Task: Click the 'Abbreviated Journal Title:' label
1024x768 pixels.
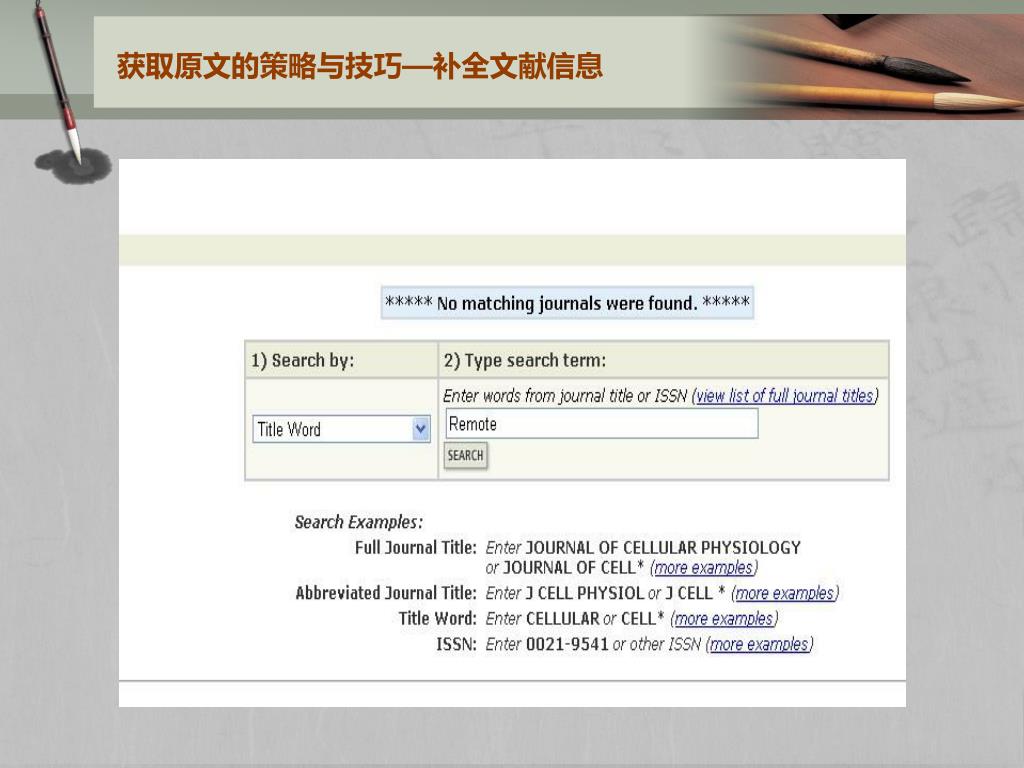Action: click(386, 593)
